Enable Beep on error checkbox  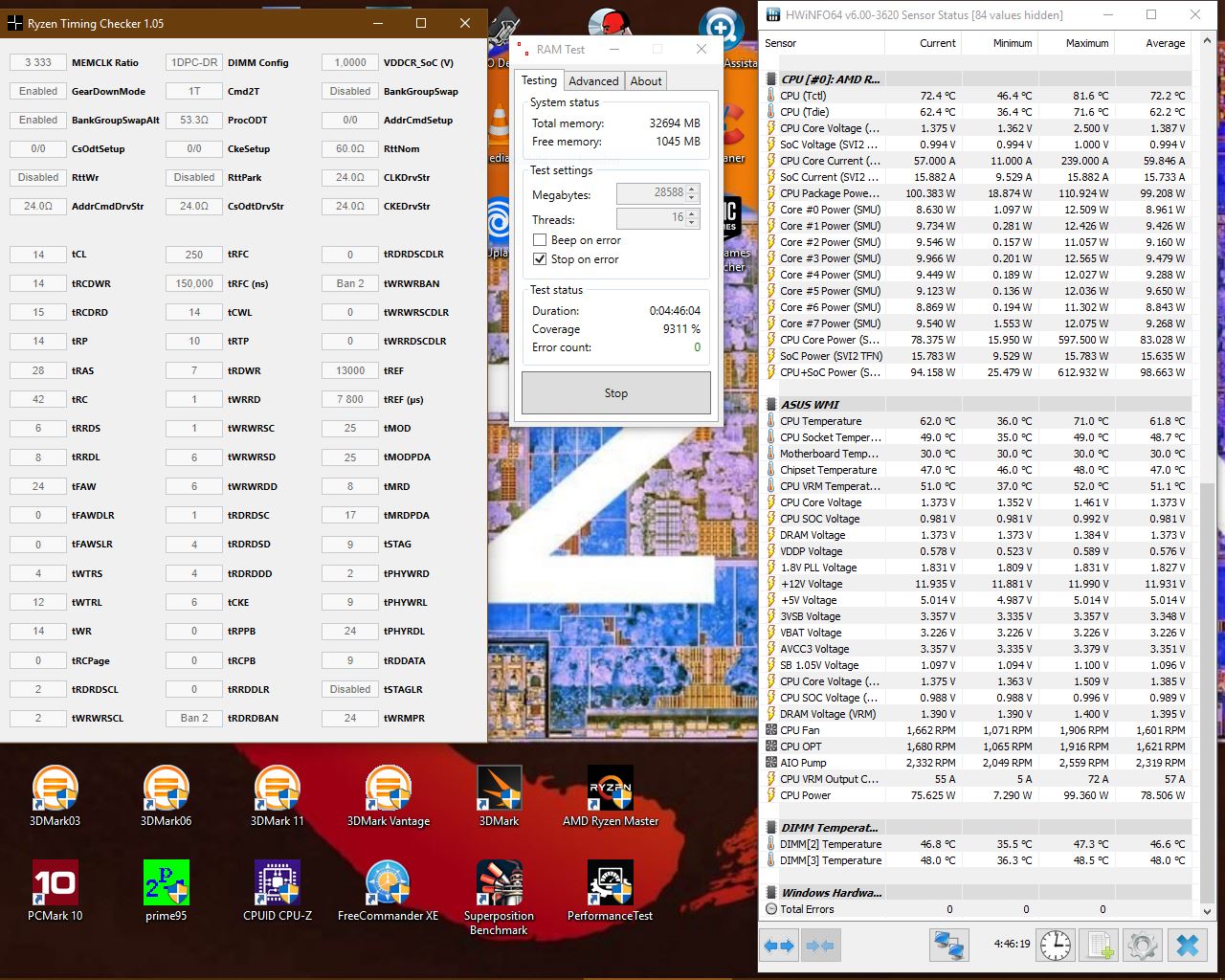pyautogui.click(x=540, y=240)
